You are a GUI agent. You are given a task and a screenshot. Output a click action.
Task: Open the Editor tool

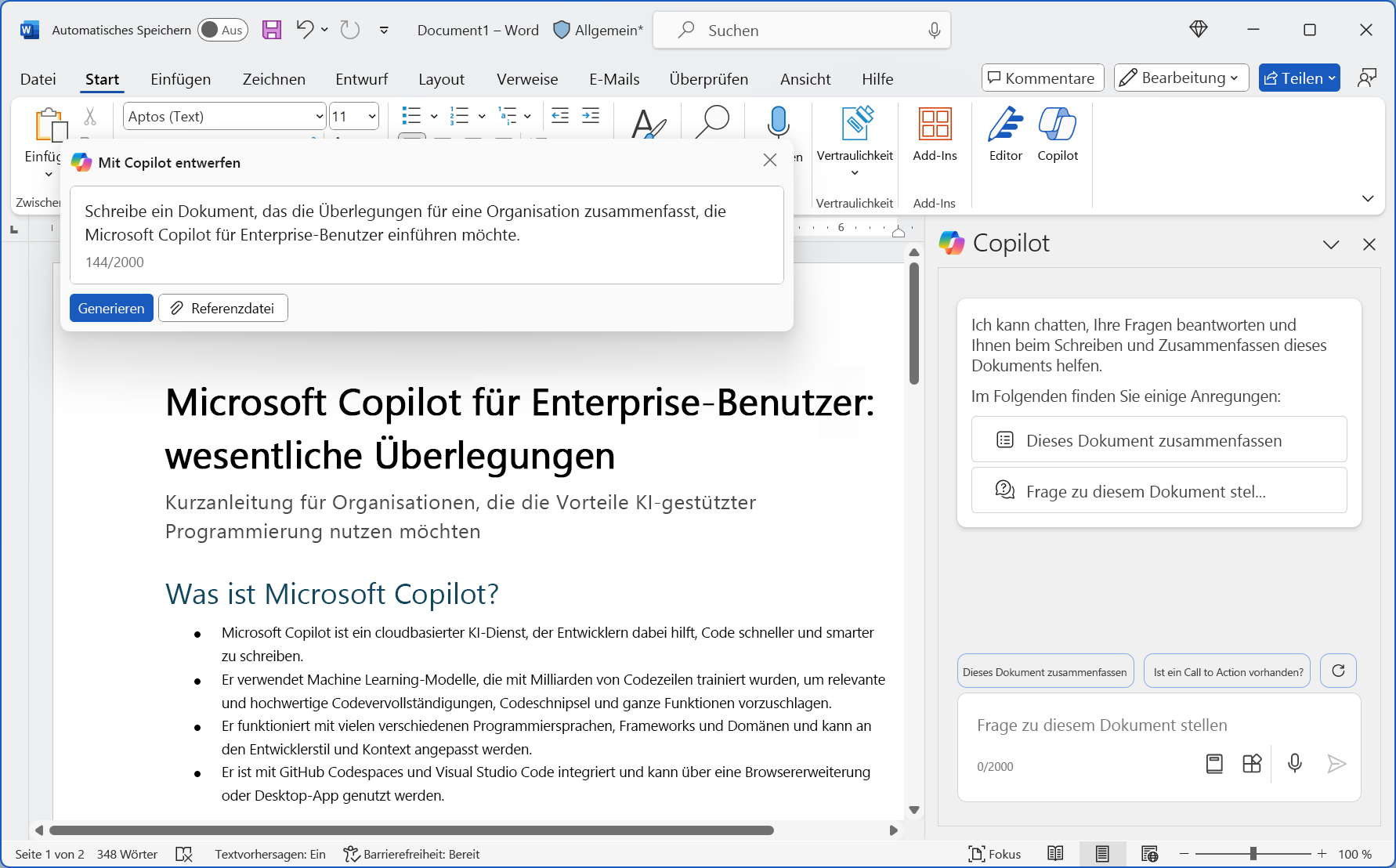(1006, 134)
